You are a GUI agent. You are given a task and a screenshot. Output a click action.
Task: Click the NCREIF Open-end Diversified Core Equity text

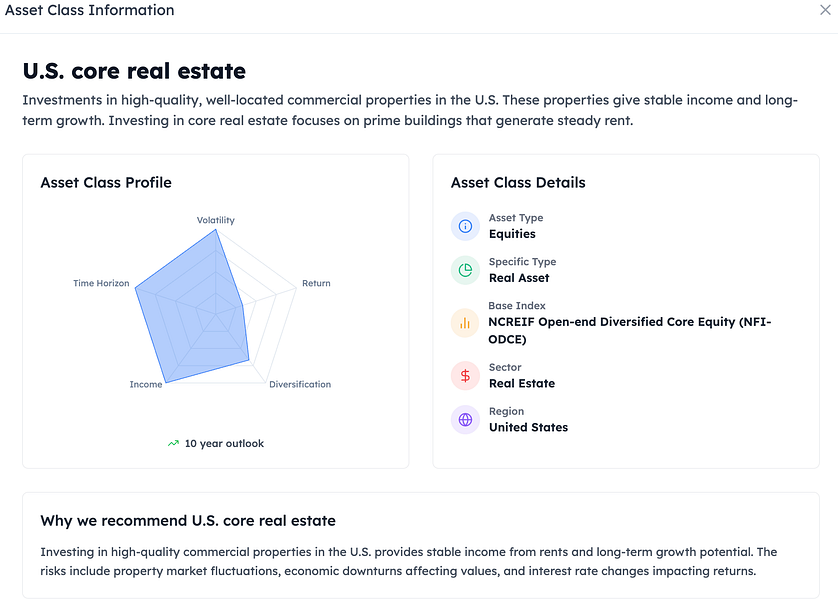(630, 322)
